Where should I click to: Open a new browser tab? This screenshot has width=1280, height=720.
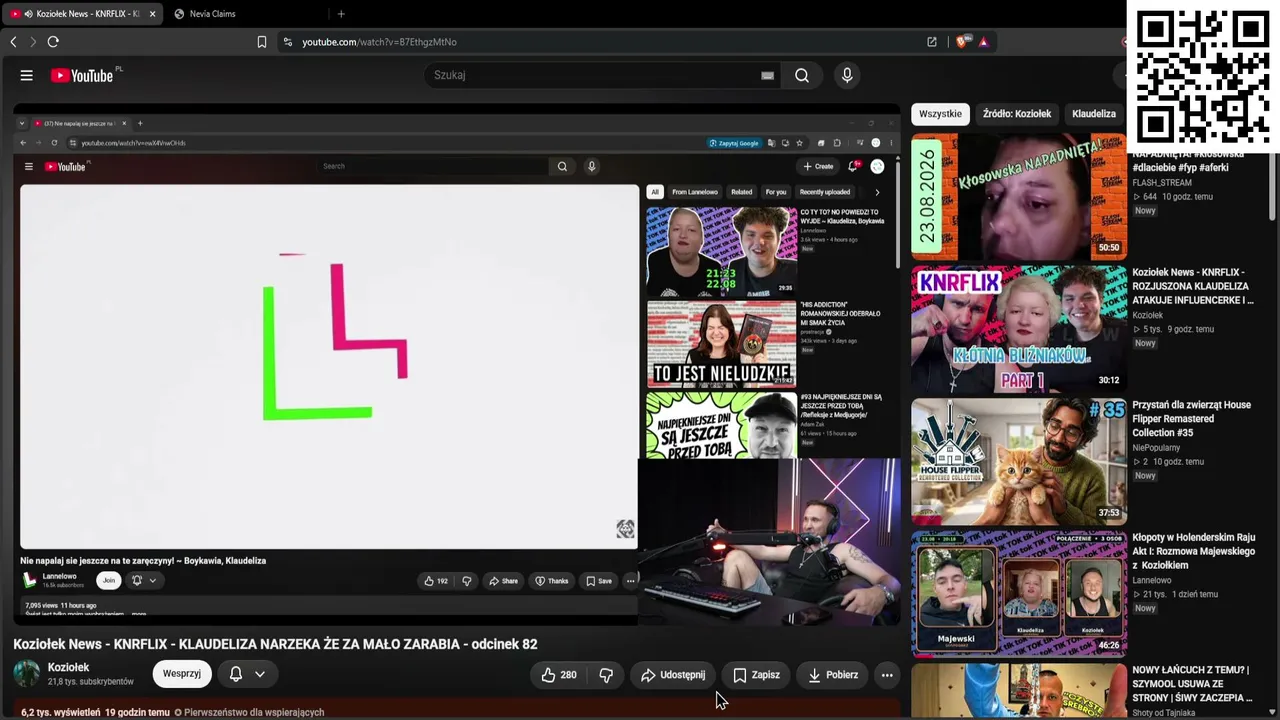click(341, 14)
